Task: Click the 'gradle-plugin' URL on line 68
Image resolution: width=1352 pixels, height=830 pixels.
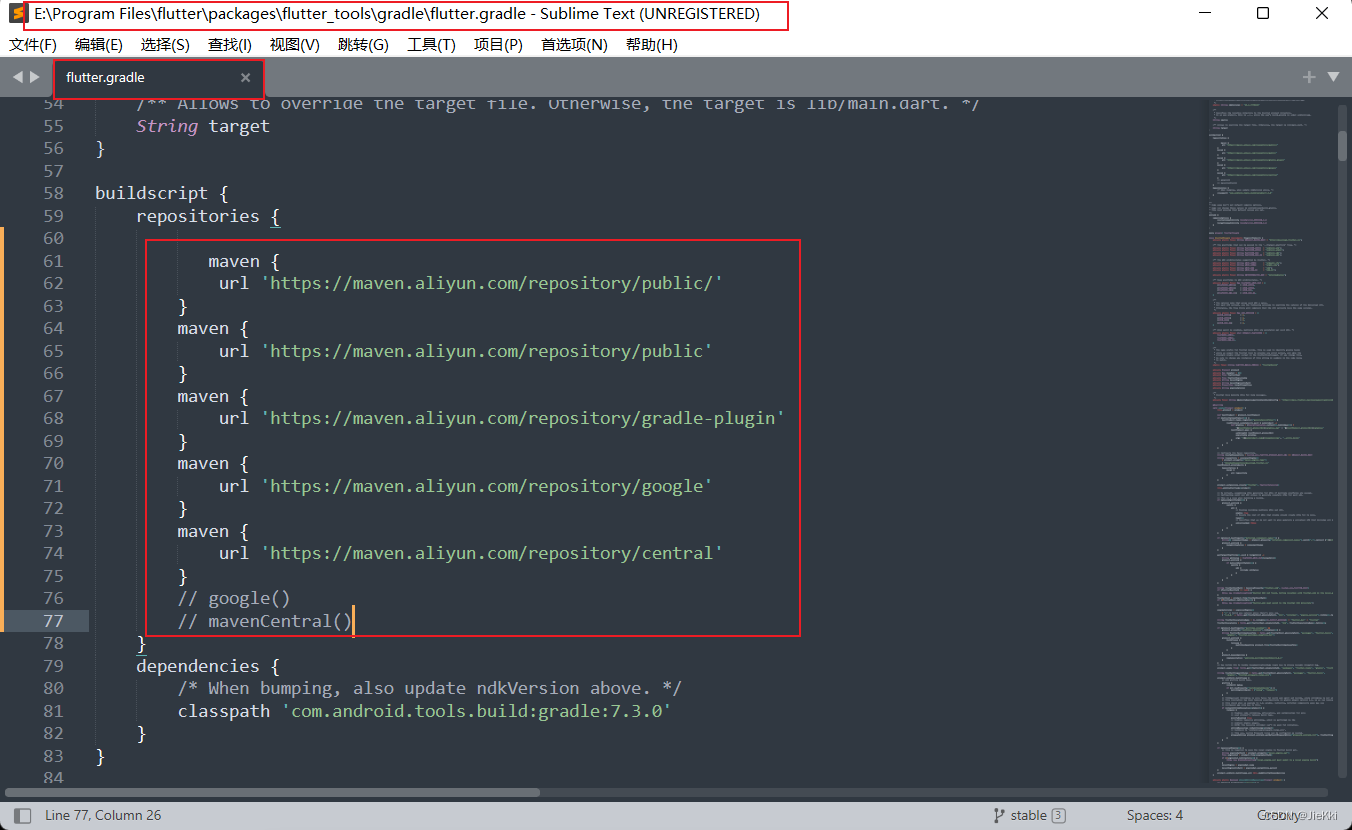Action: point(523,418)
